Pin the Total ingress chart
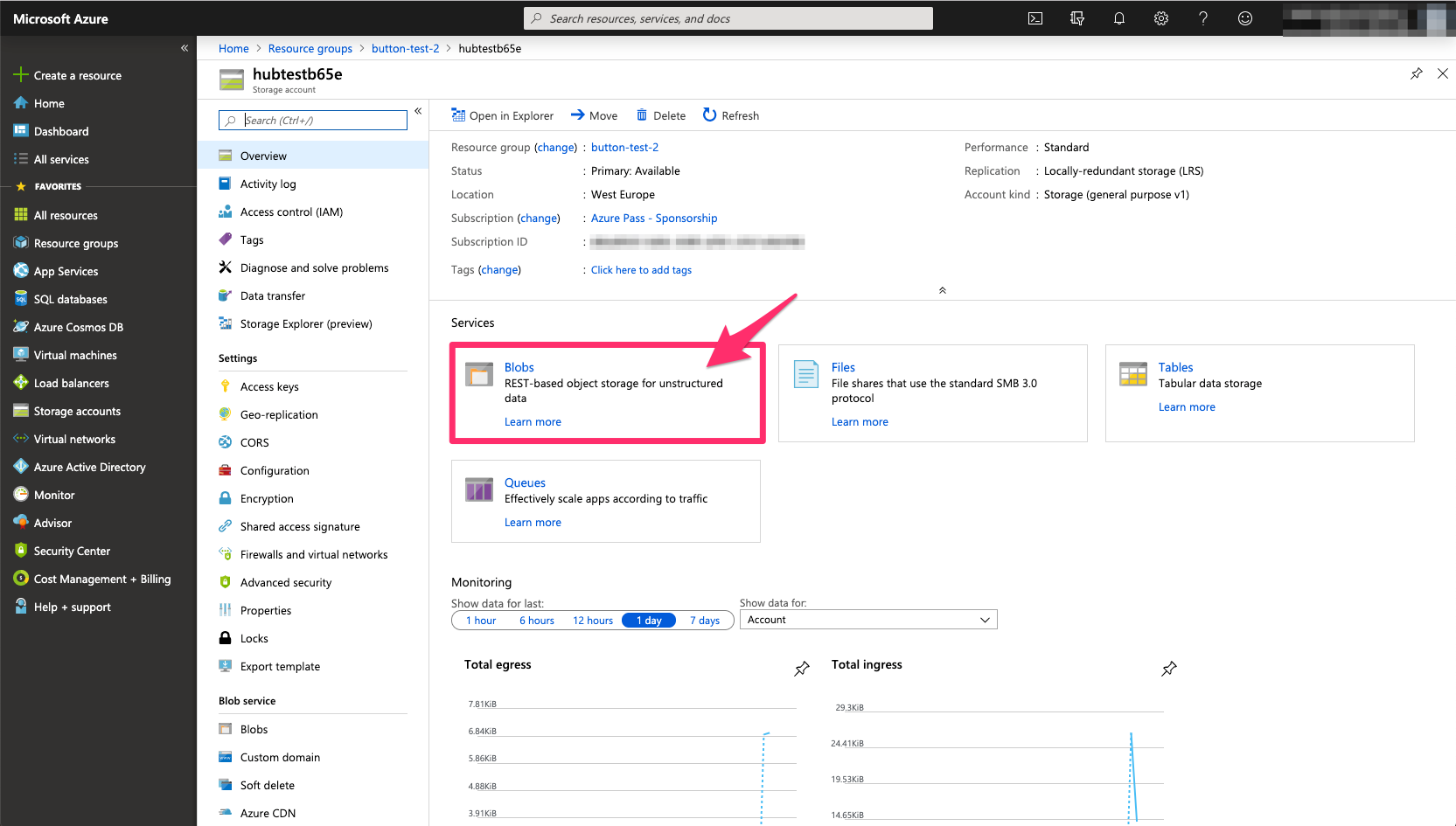Viewport: 1456px width, 826px height. tap(1169, 669)
